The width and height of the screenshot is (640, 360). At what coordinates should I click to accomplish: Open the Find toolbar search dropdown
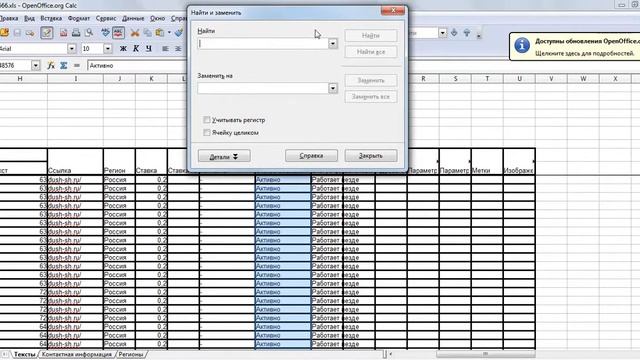[x=443, y=33]
